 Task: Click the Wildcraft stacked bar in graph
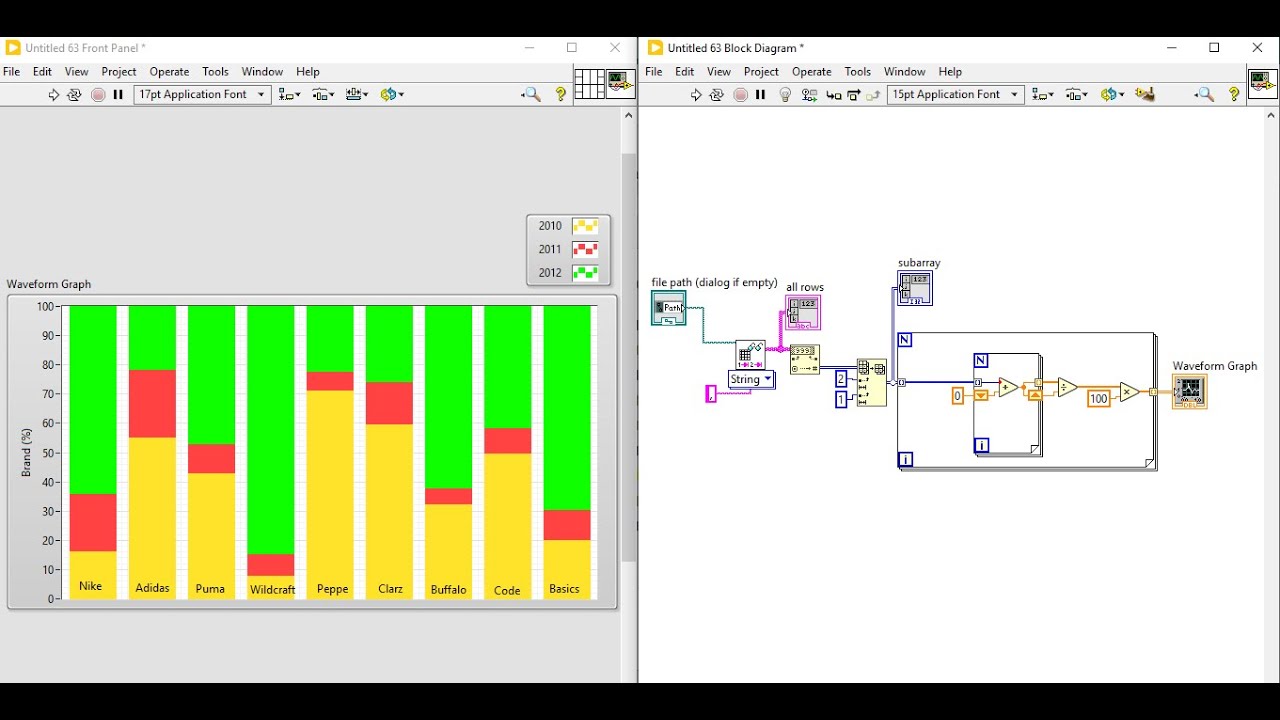(x=271, y=452)
